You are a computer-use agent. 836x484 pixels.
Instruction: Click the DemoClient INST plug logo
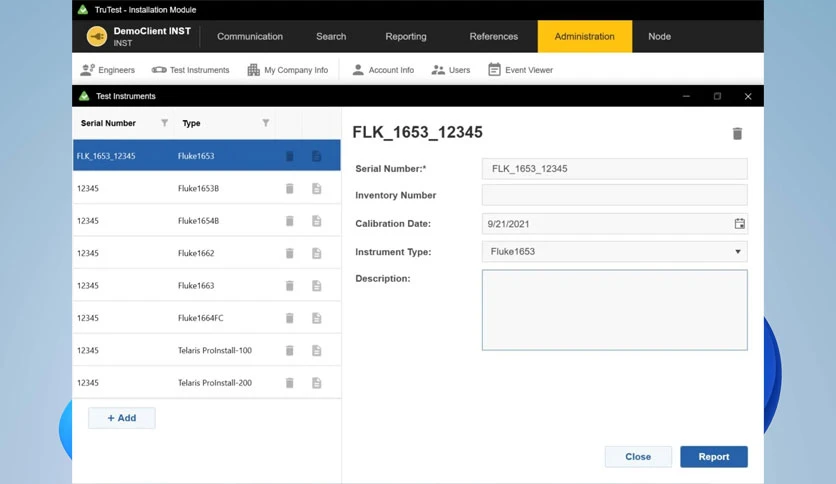click(97, 36)
